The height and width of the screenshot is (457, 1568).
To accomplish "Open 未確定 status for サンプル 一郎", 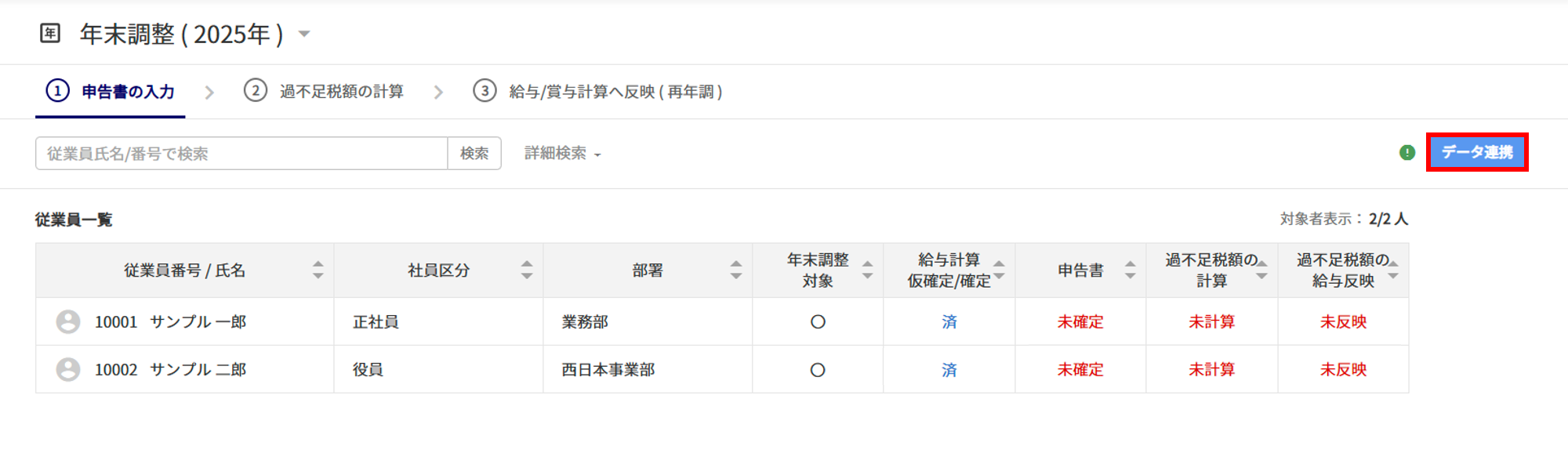I will 1080,321.
